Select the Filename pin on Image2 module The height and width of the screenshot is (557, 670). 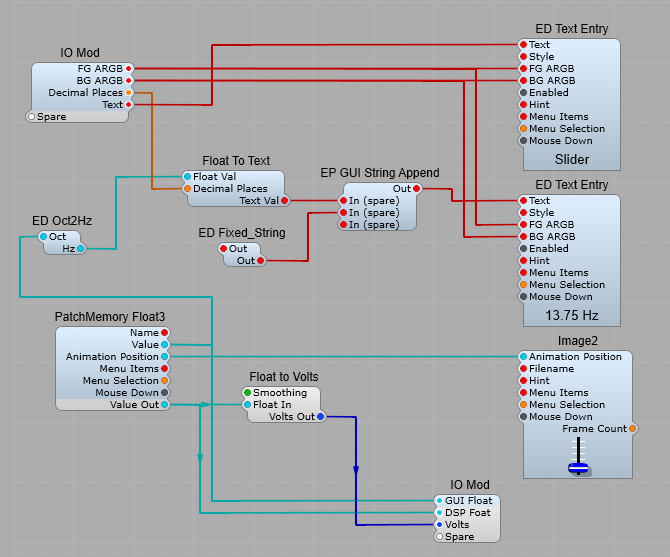click(523, 369)
